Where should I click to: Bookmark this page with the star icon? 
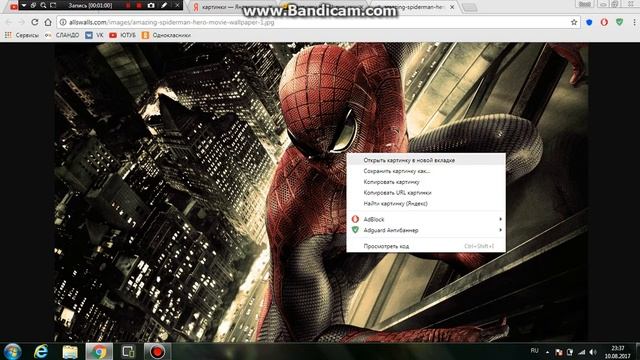[x=574, y=22]
